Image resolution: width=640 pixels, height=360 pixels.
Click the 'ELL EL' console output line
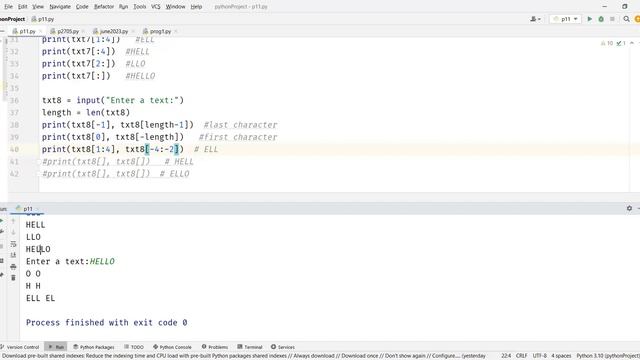pos(40,298)
